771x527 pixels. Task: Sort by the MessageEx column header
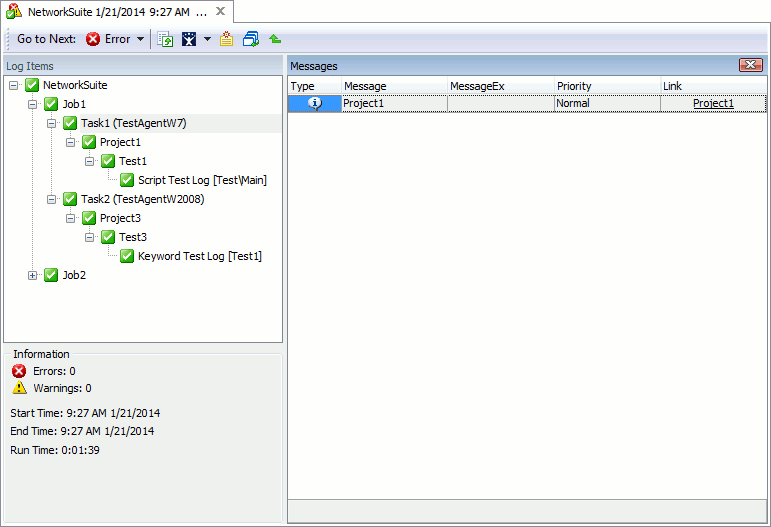[501, 86]
